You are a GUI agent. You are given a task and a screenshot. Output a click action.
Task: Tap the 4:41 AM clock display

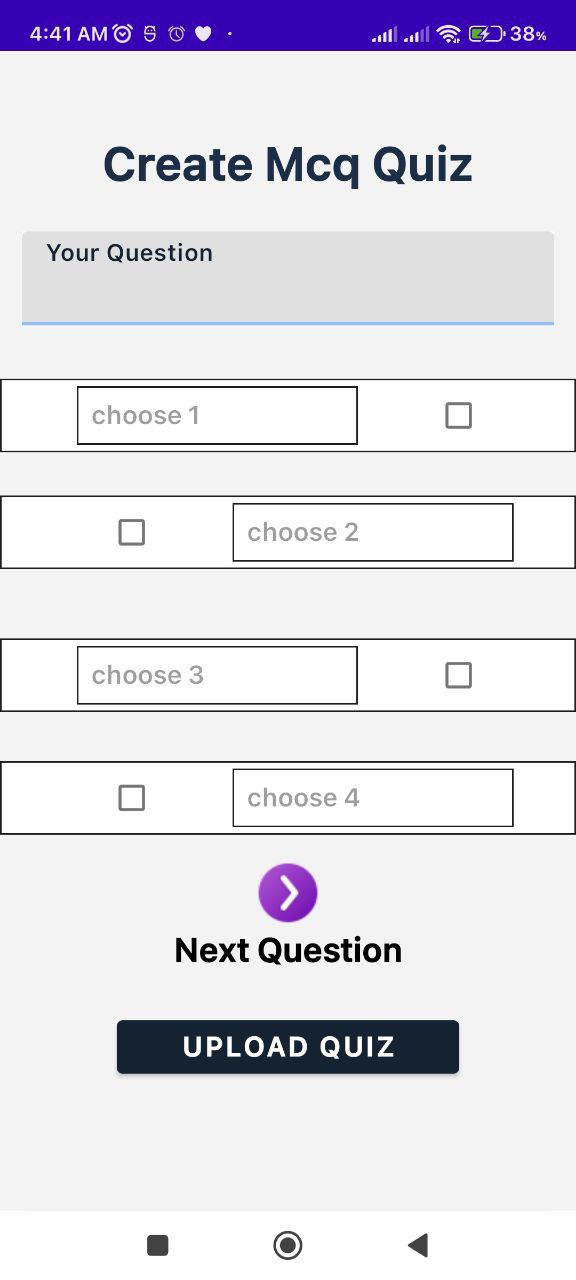click(x=67, y=32)
